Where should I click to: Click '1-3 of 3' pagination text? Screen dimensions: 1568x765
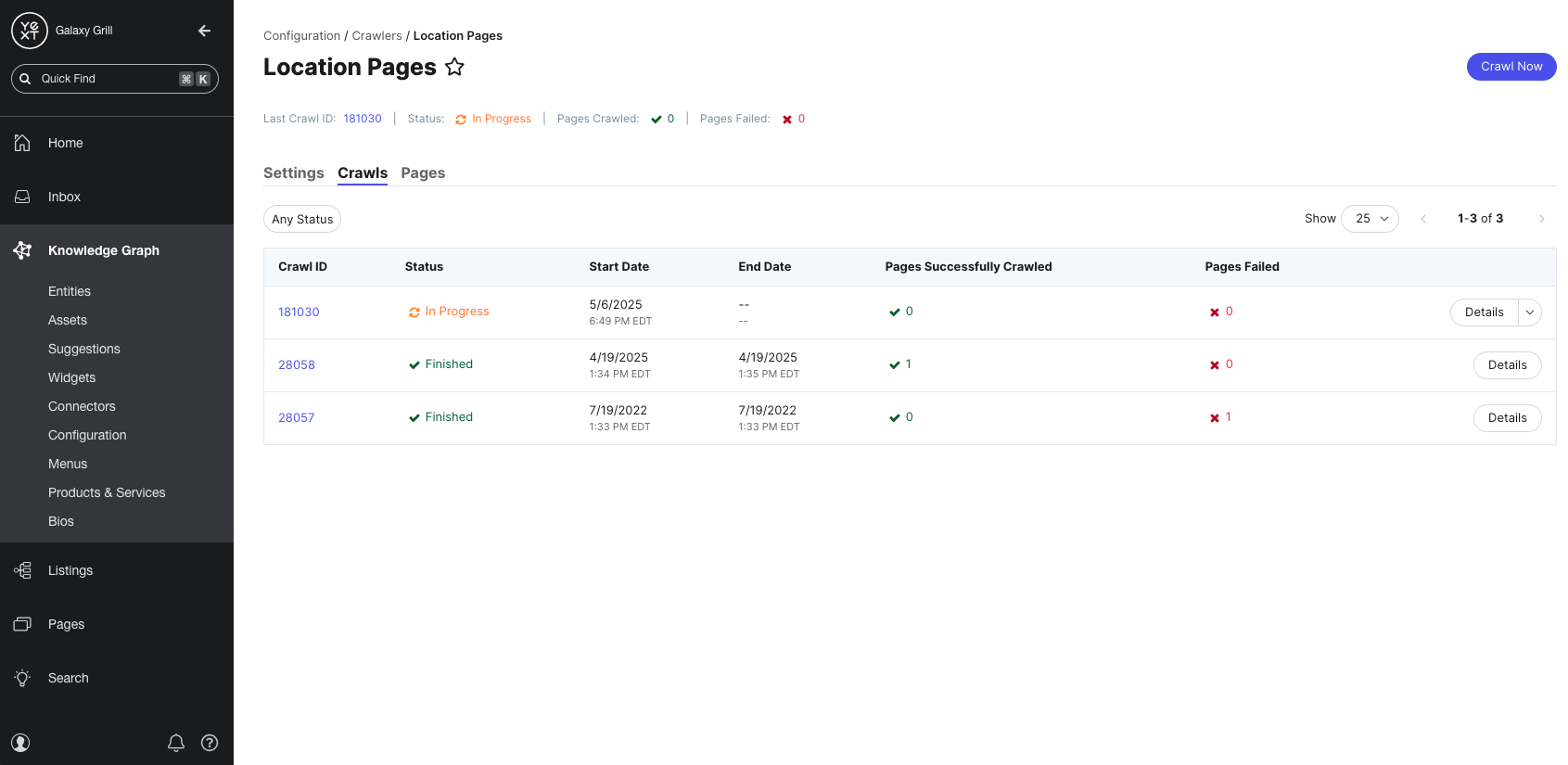[x=1481, y=219]
